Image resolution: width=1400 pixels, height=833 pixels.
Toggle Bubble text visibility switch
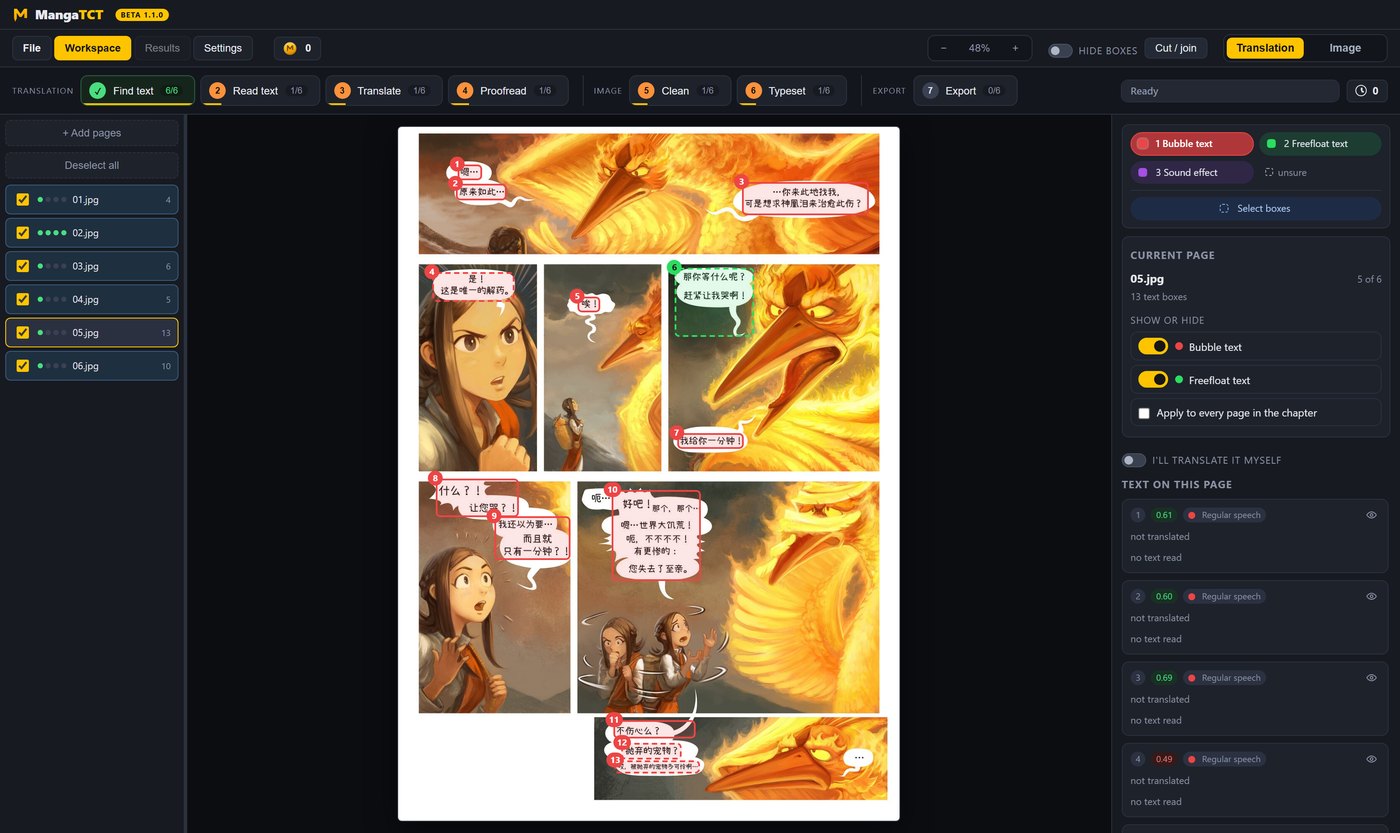(1153, 347)
